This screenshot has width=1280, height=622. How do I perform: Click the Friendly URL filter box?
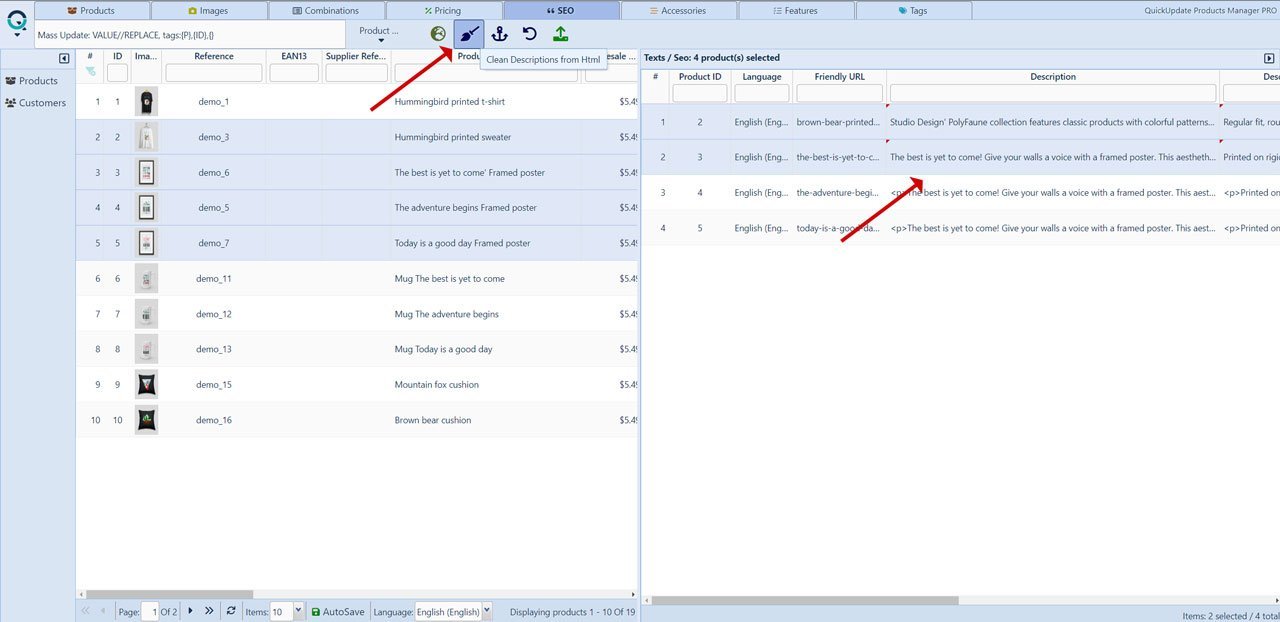pos(839,93)
